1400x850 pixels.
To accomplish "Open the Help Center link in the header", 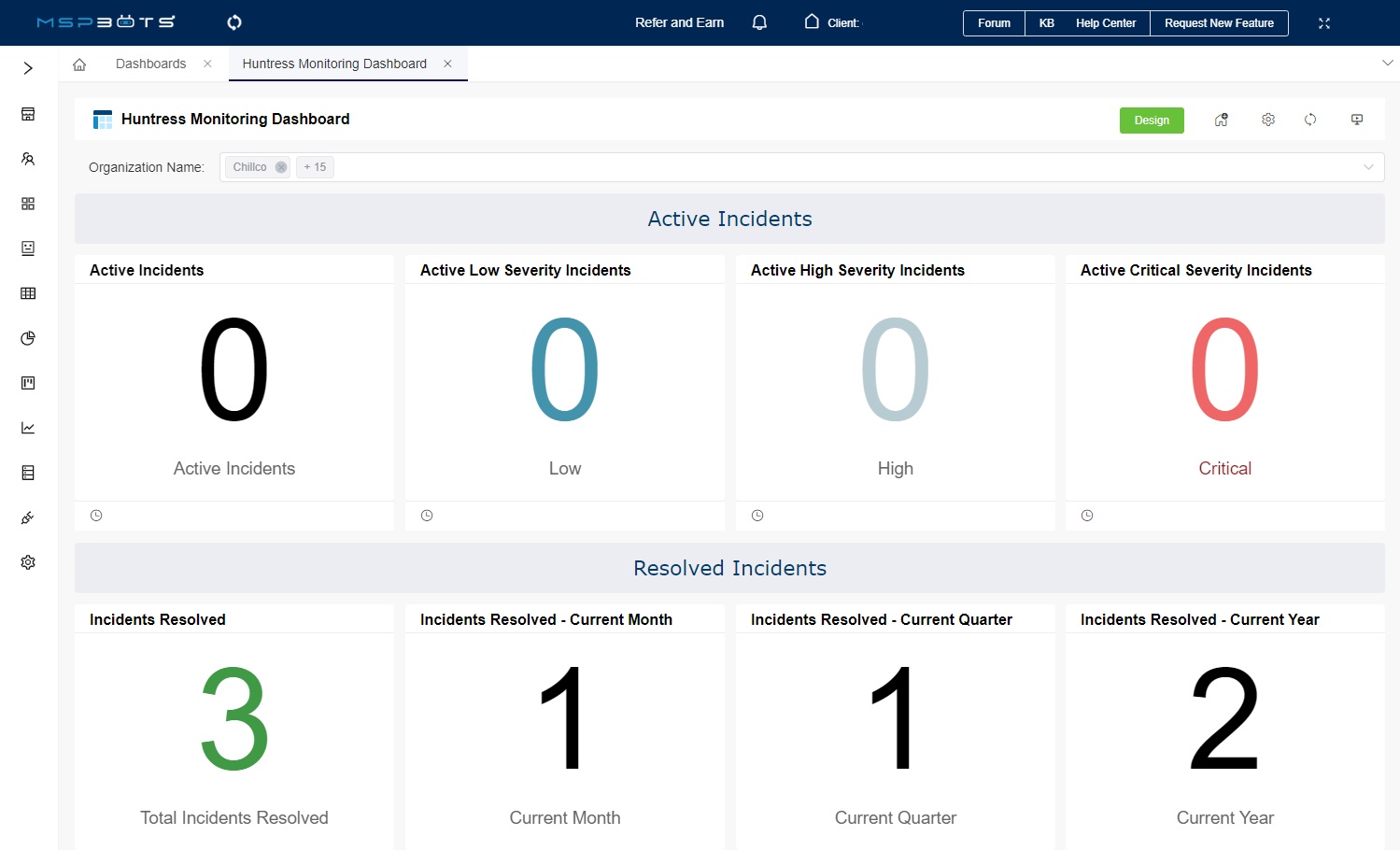I will (1106, 22).
